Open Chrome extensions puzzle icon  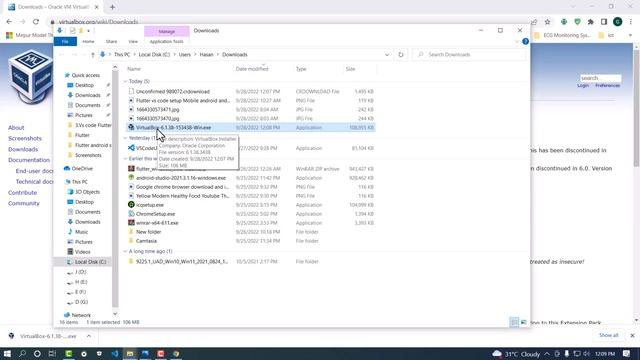[591, 22]
